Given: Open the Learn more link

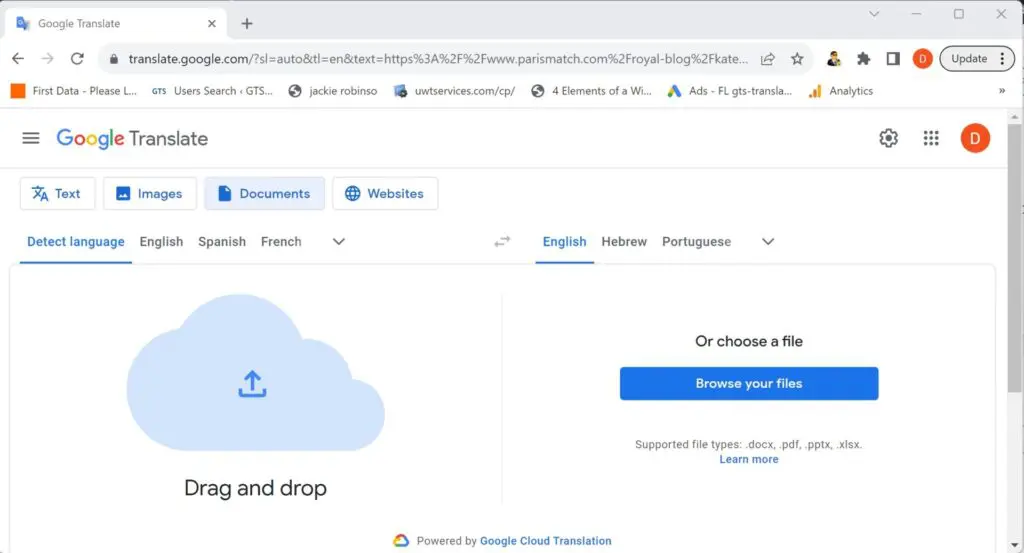Looking at the screenshot, I should pyautogui.click(x=748, y=460).
